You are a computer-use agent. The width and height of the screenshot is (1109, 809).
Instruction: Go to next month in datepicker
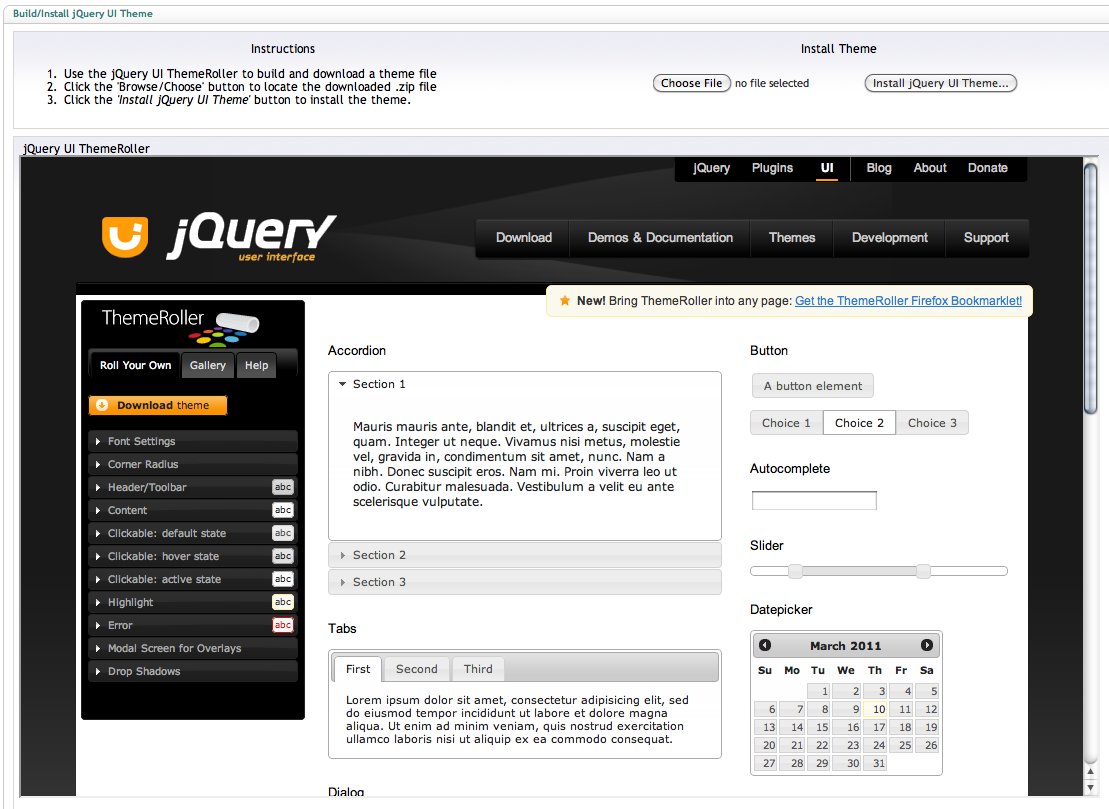927,645
